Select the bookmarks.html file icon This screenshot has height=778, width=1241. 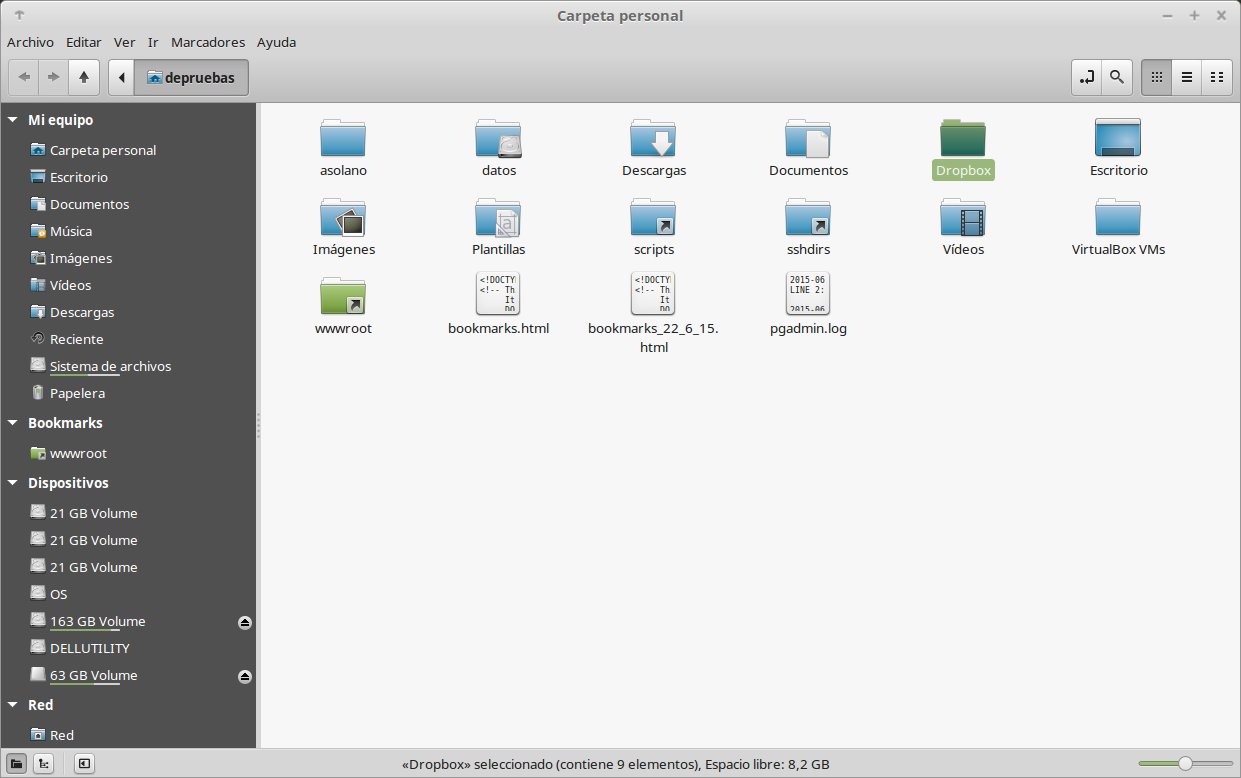[x=498, y=294]
